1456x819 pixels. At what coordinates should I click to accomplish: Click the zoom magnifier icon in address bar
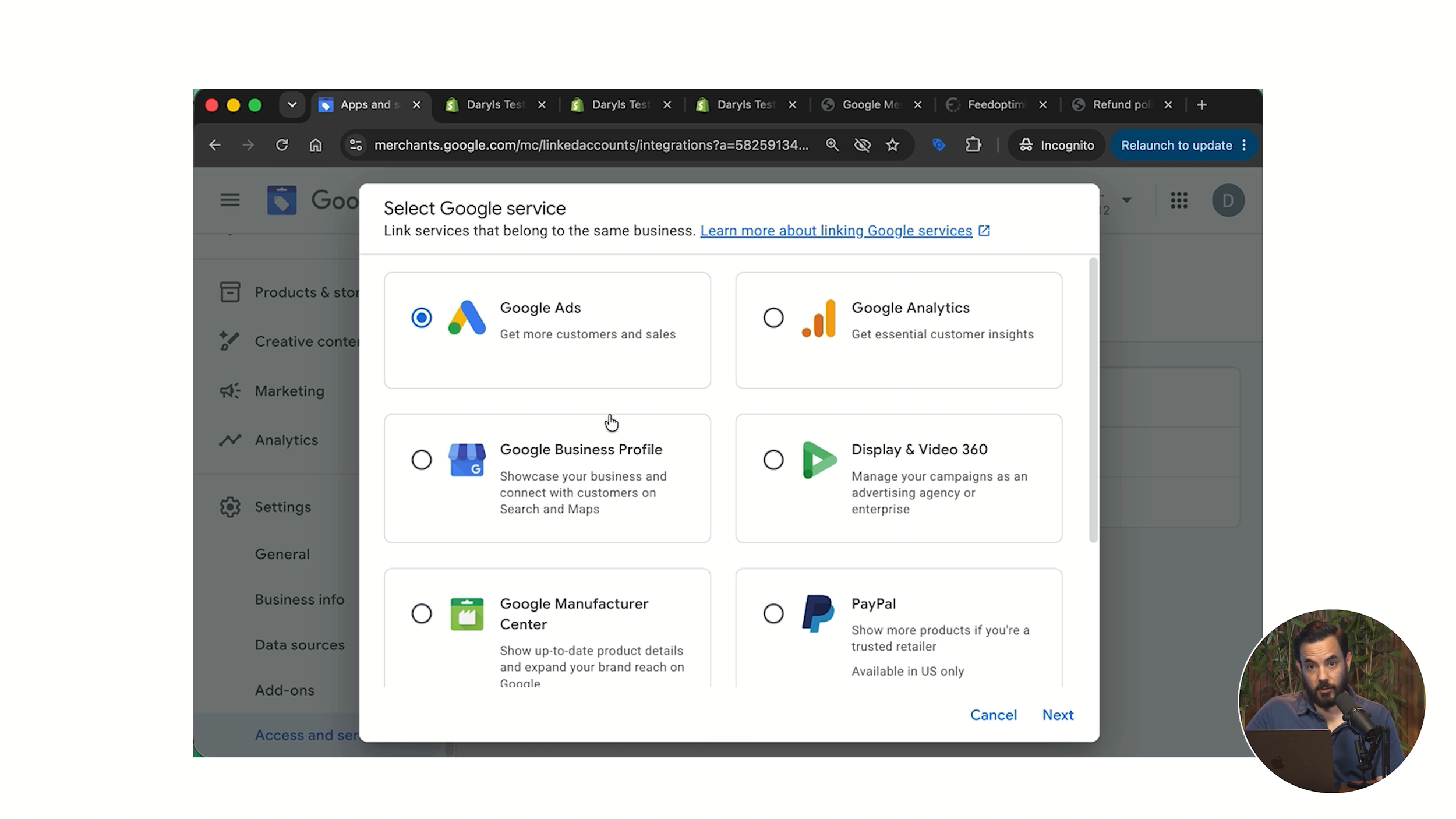pyautogui.click(x=832, y=145)
